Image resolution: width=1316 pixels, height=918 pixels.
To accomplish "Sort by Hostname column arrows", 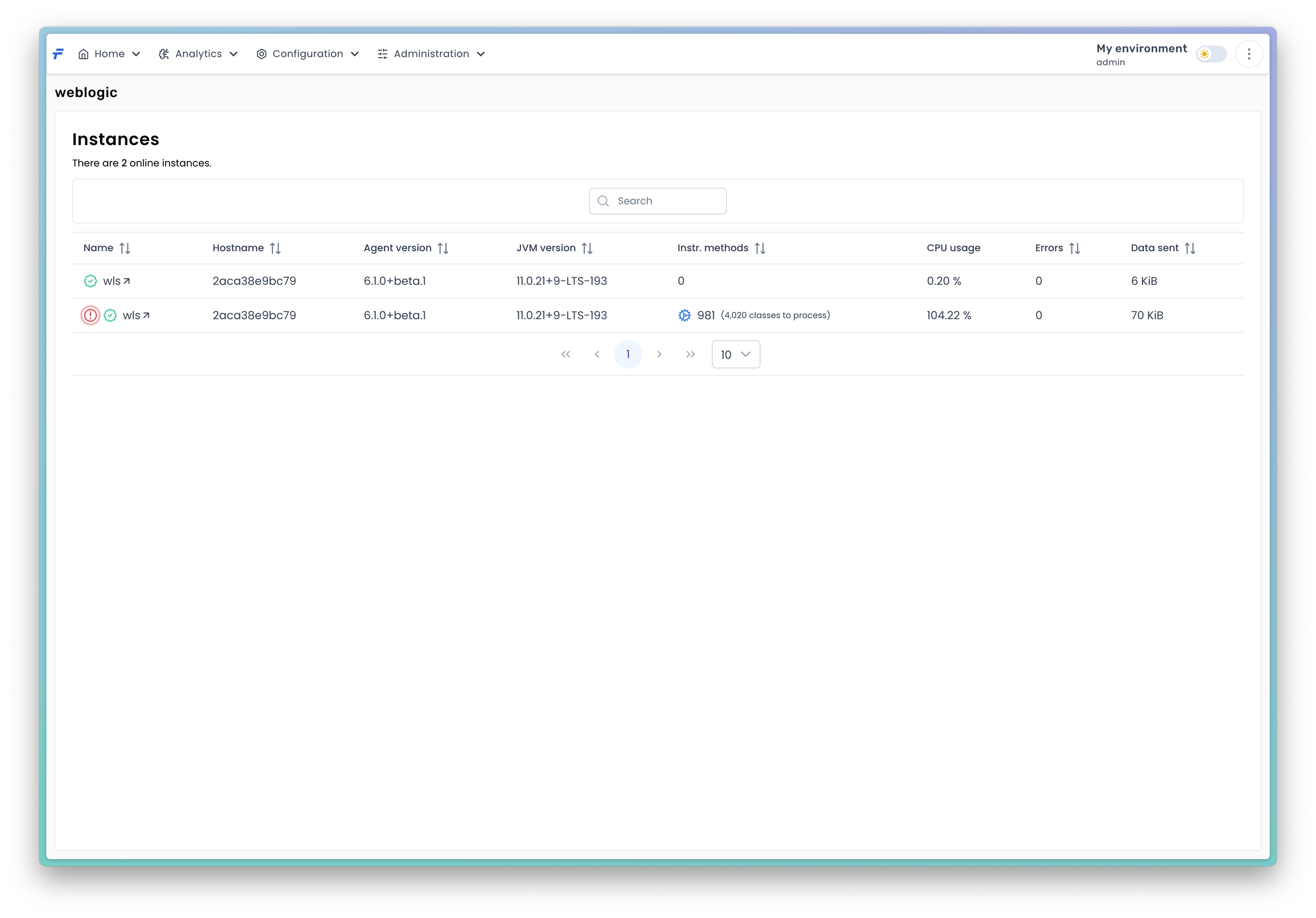I will pos(275,248).
